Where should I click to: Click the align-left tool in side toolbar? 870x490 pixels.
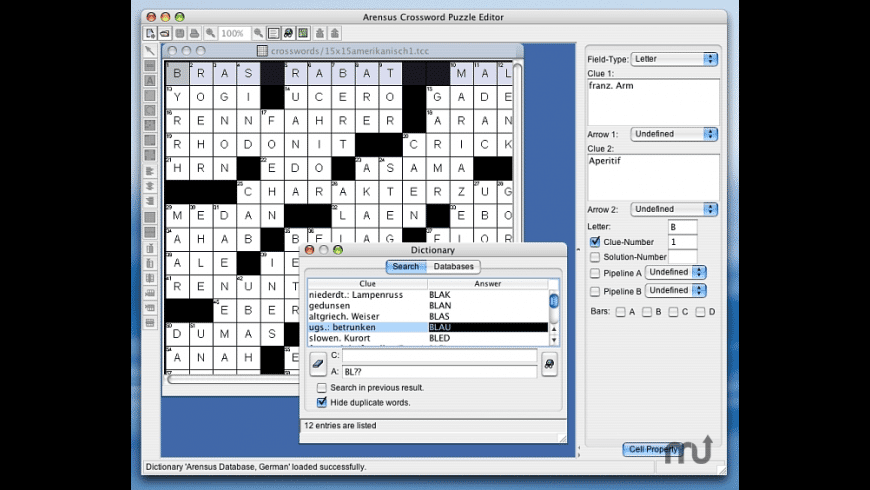150,171
